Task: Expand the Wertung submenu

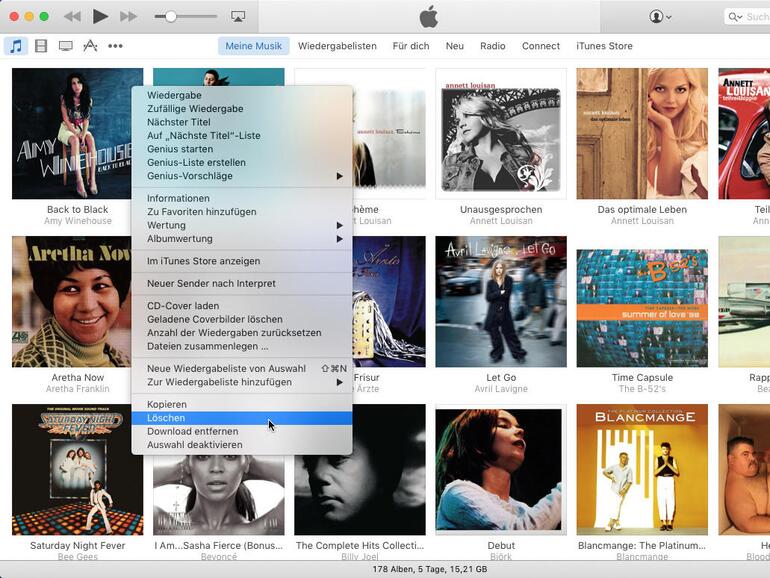Action: (242, 225)
